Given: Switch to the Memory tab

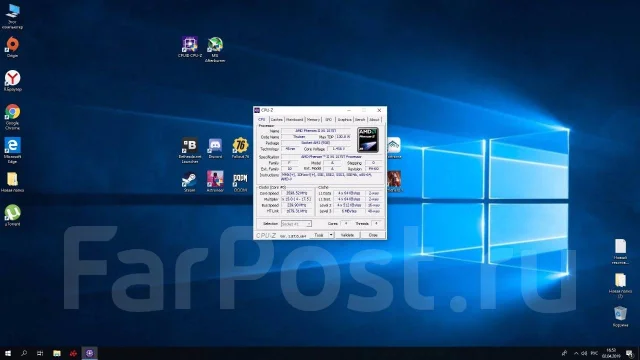Looking at the screenshot, I should click(x=313, y=120).
